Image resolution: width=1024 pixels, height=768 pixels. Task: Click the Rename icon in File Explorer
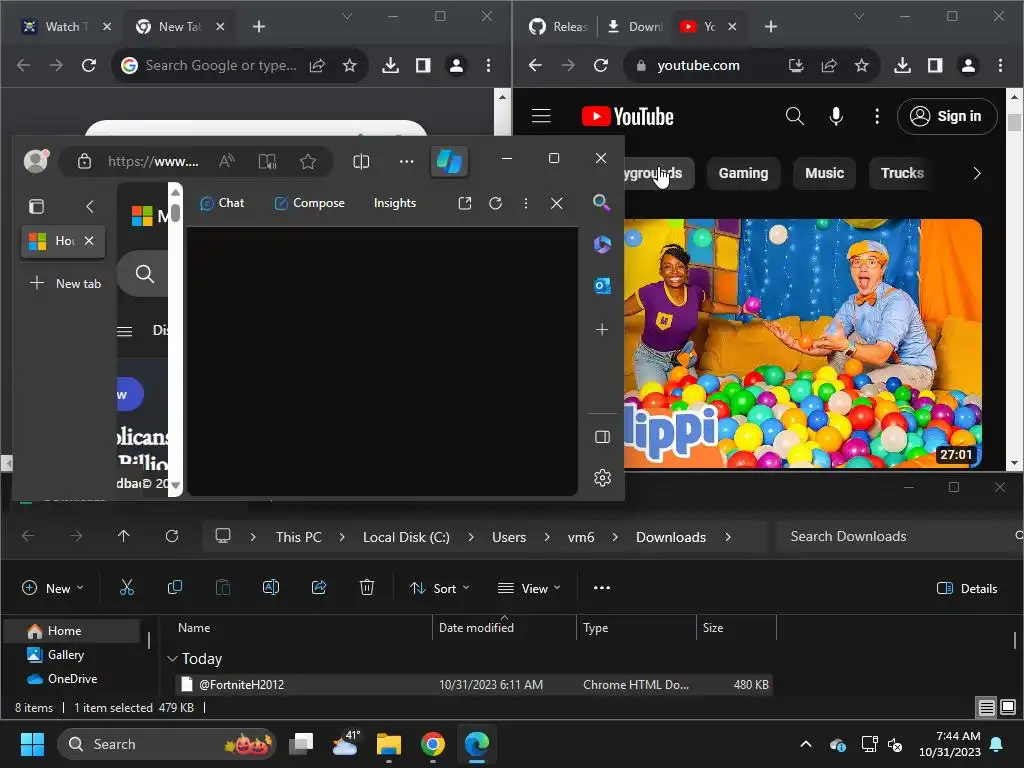(x=270, y=588)
